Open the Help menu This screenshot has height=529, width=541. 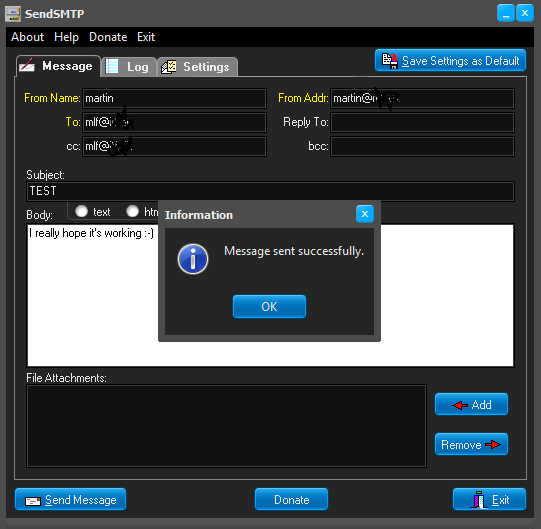click(66, 37)
